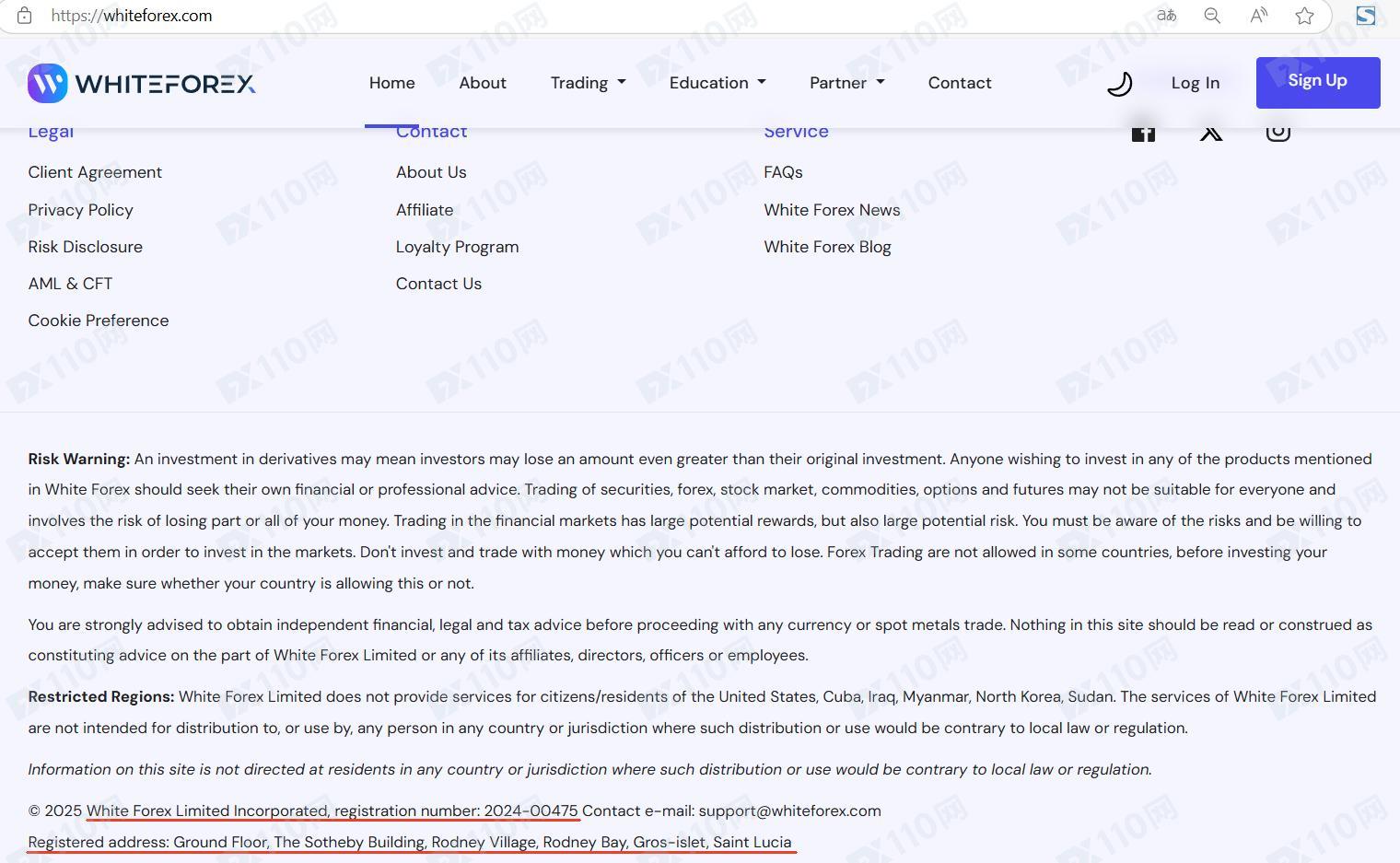The height and width of the screenshot is (863, 1400).
Task: Open the Client Agreement link
Action: (95, 172)
